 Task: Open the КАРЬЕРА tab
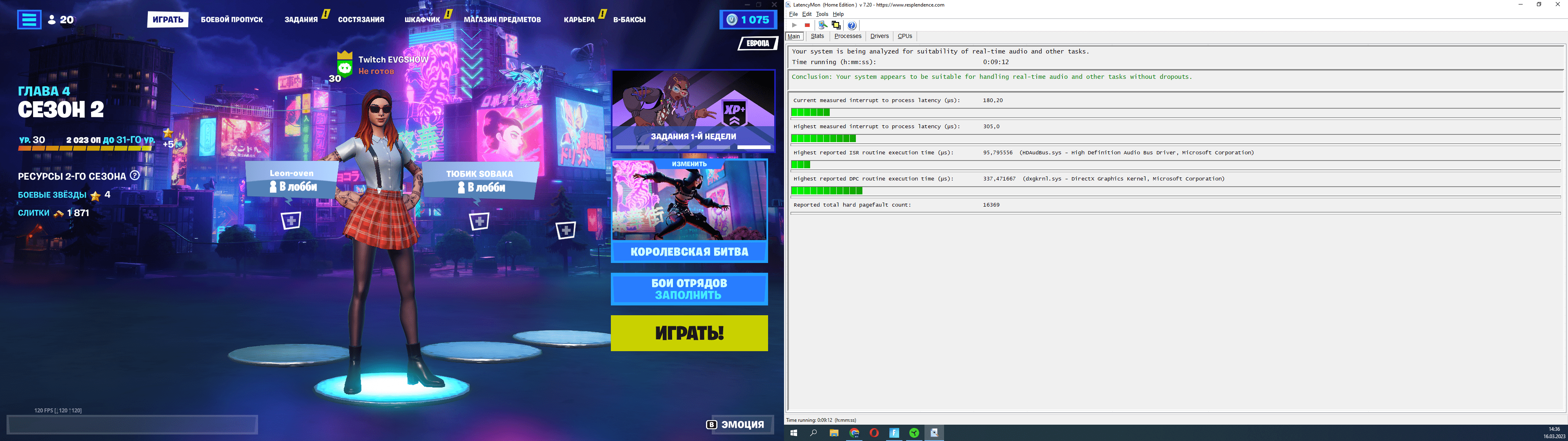tap(579, 20)
